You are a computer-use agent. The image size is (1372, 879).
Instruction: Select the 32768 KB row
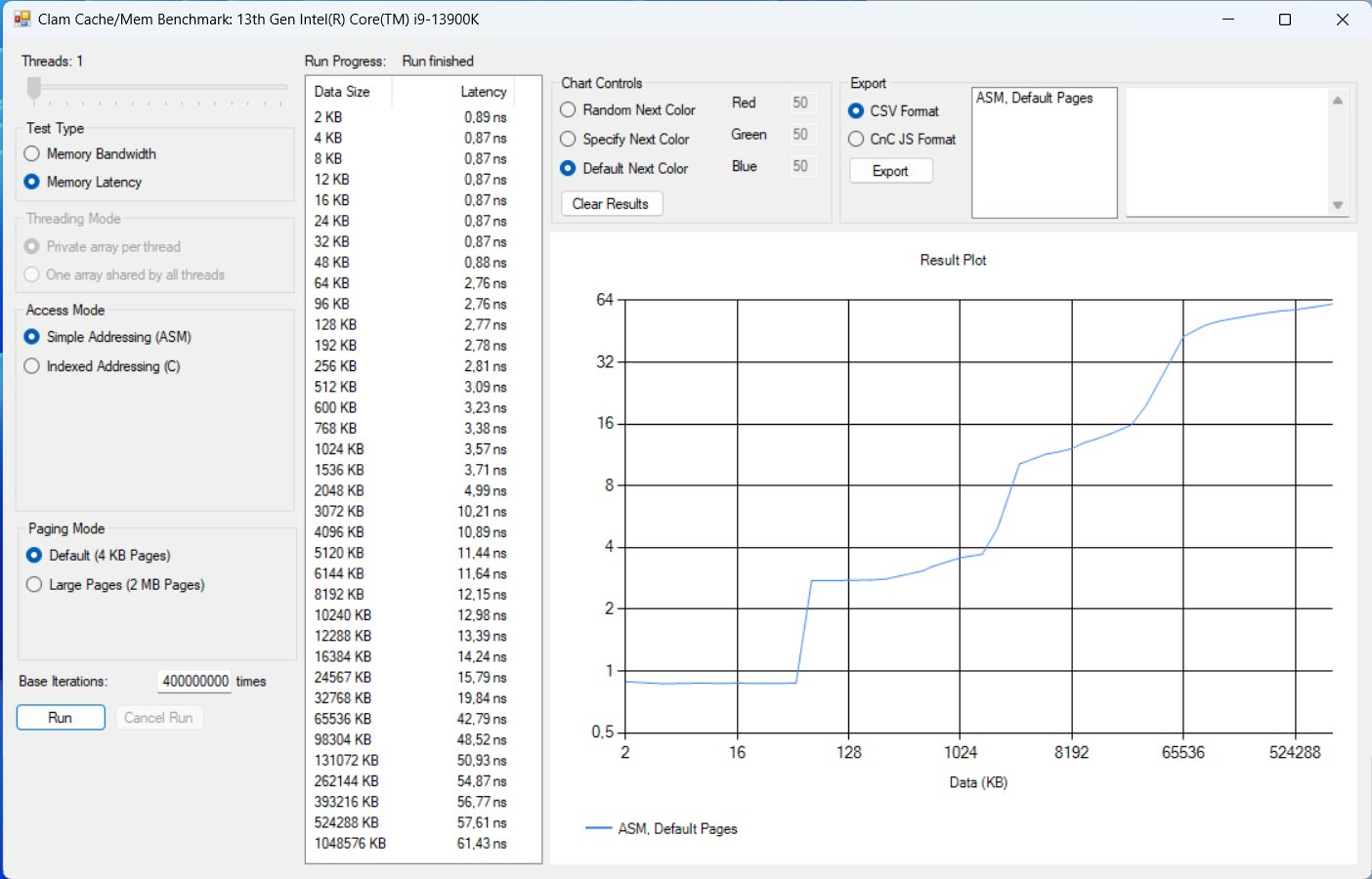(x=410, y=698)
